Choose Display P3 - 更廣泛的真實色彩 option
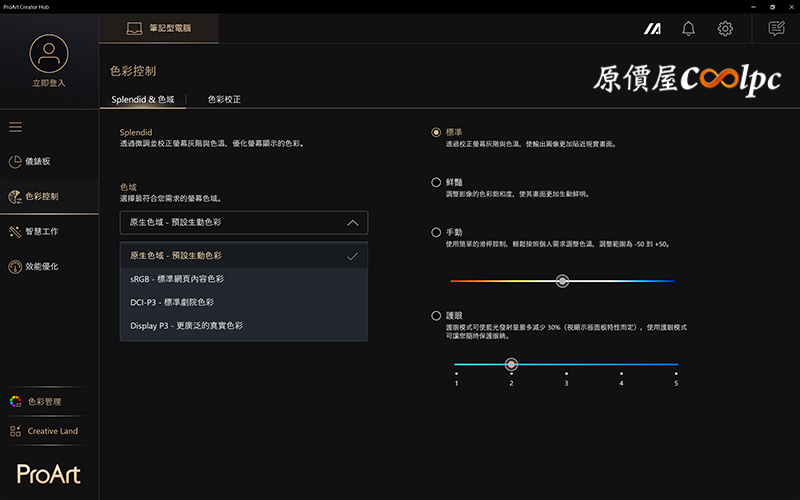This screenshot has width=800, height=500. pyautogui.click(x=244, y=326)
